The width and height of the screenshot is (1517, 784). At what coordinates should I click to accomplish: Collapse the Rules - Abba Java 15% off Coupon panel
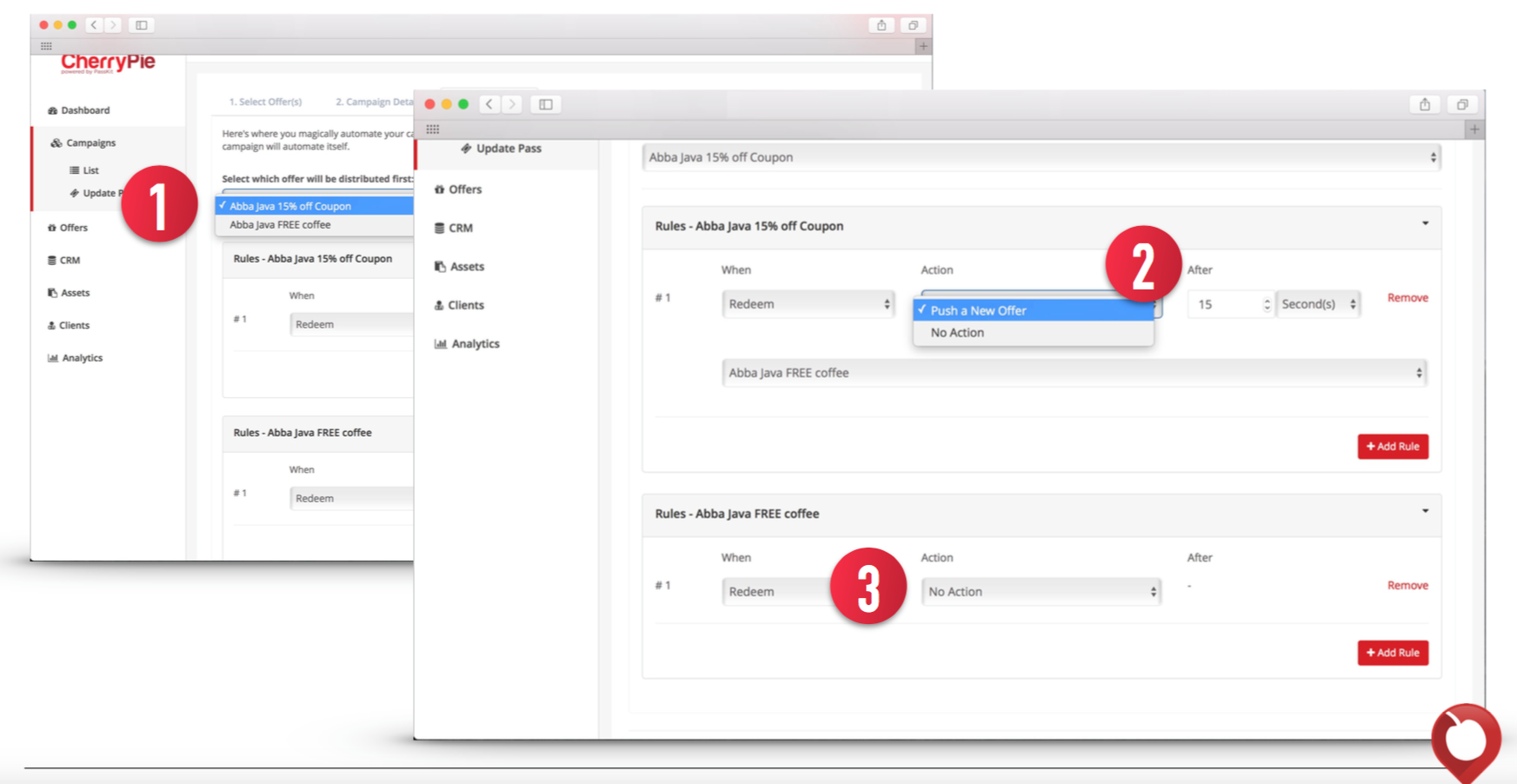[1425, 223]
